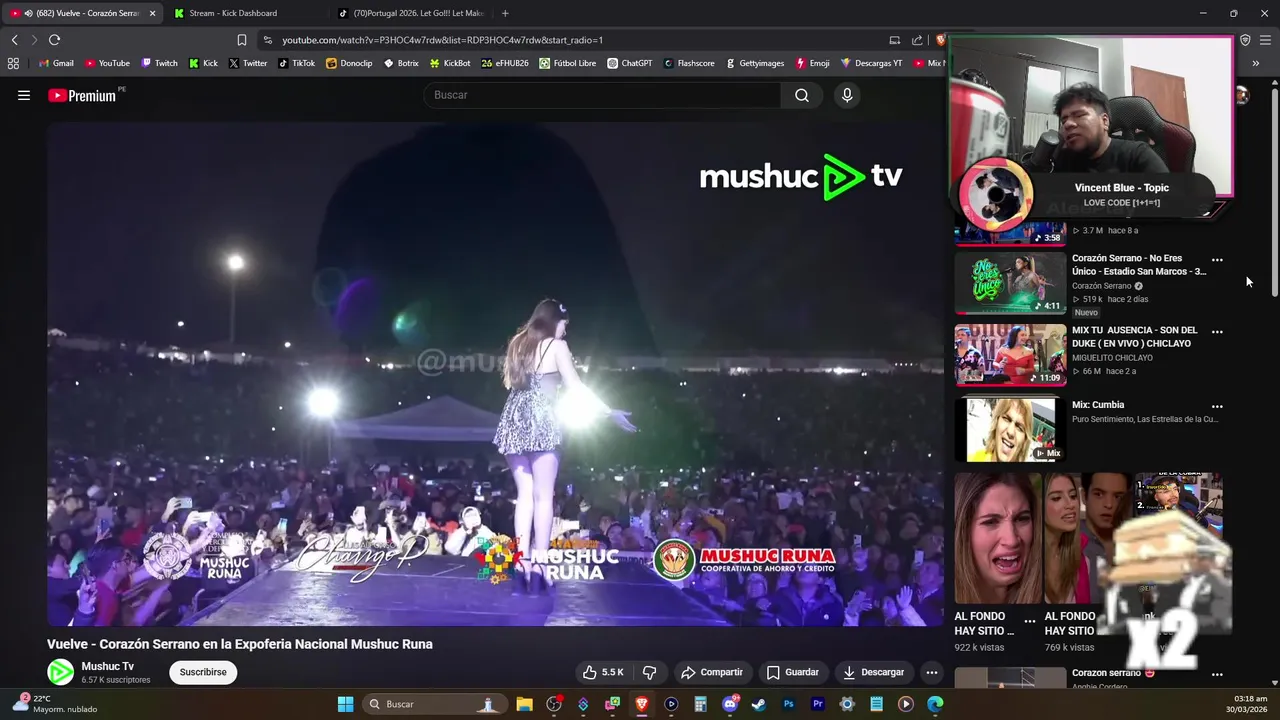Screen dimensions: 1280x720
Task: Focus the Buscar search field
Action: click(x=602, y=95)
